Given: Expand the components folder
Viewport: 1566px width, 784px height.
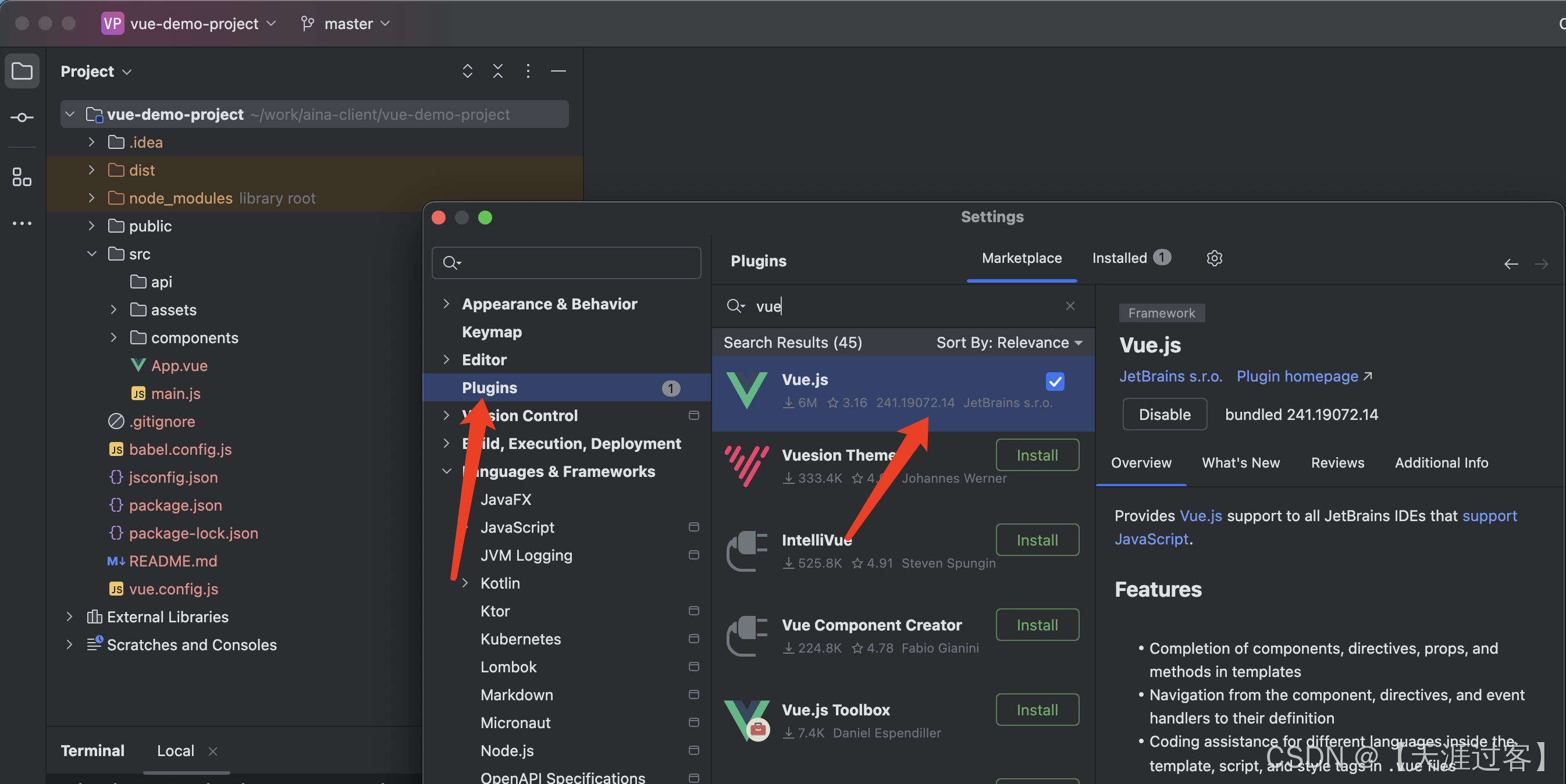Looking at the screenshot, I should (x=113, y=338).
